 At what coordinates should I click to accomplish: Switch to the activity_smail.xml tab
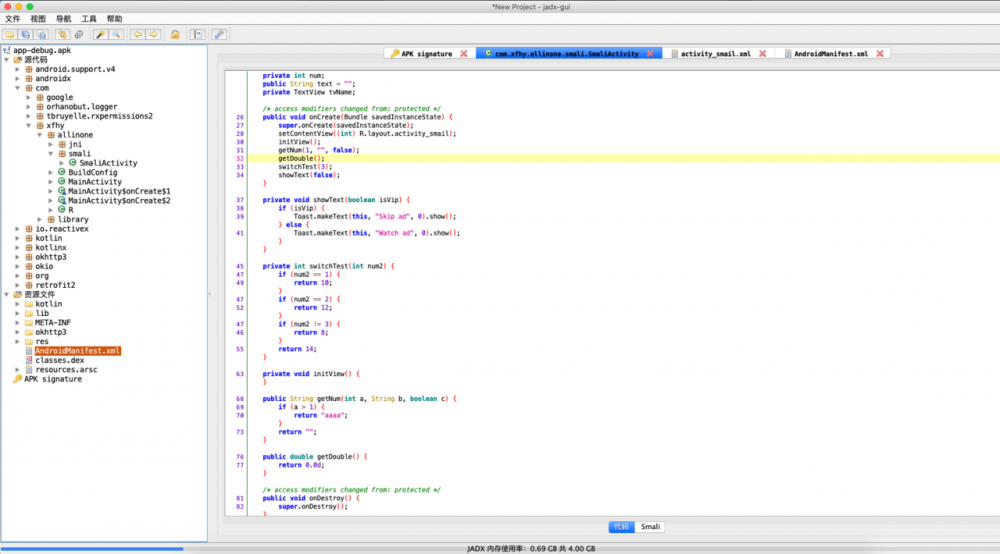(x=715, y=53)
